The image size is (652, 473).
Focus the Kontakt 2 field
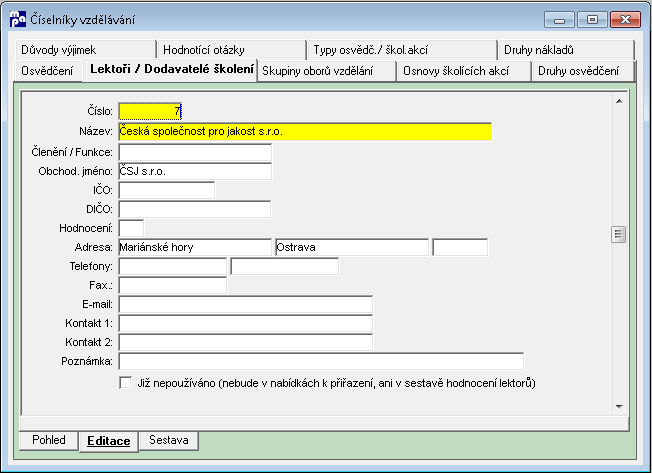click(245, 342)
